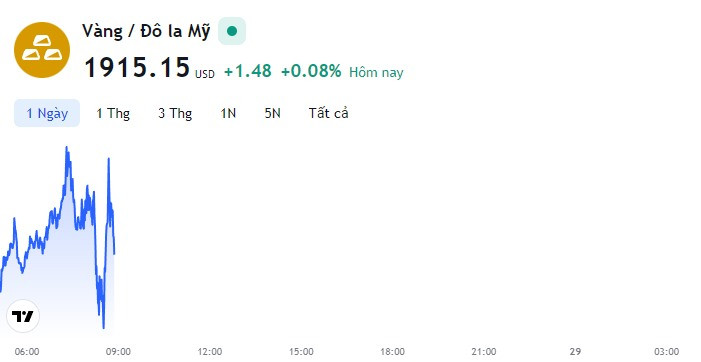Click the 29 date axis marker
This screenshot has height=362, width=701.
[575, 352]
